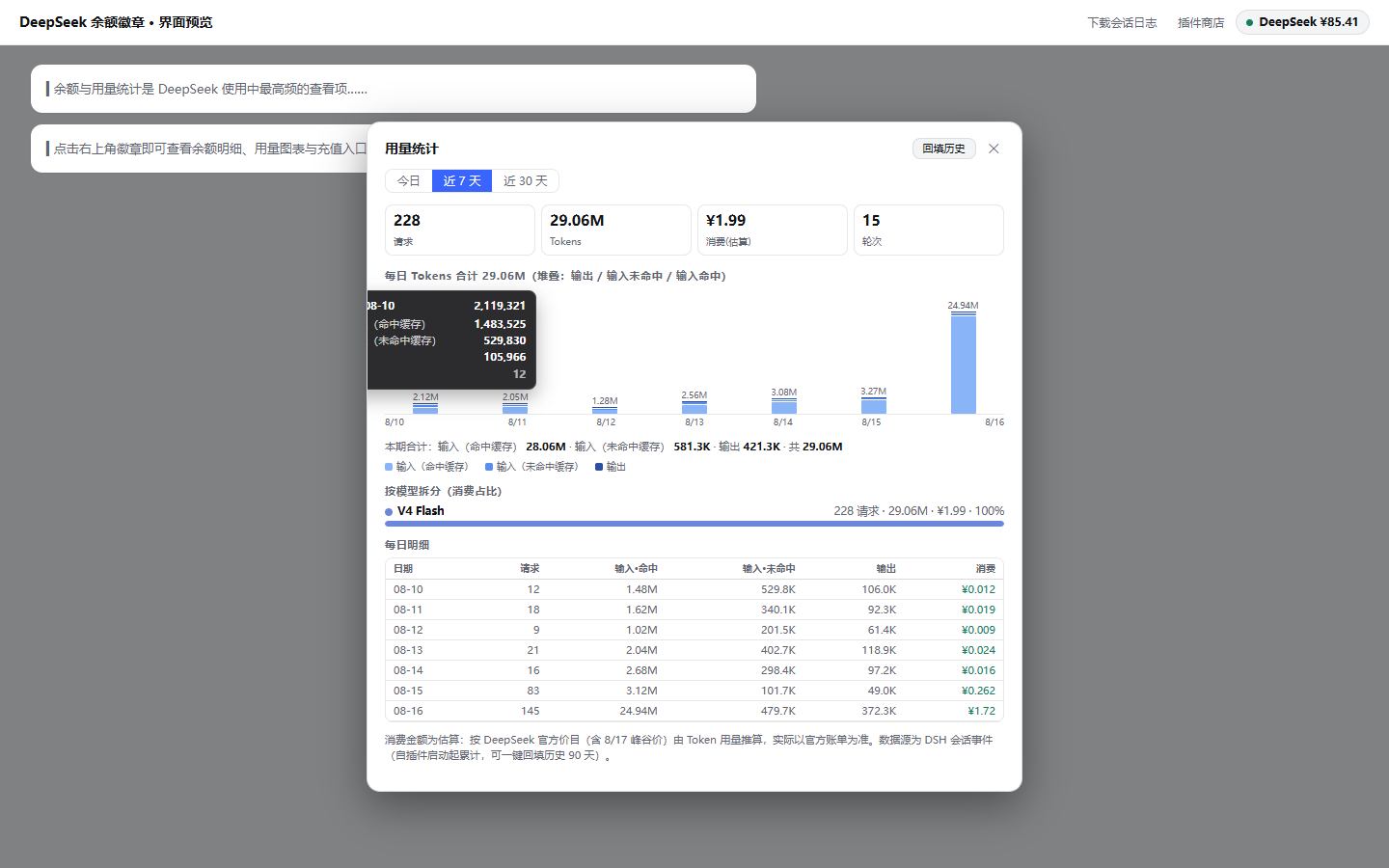
Task: Click the 421.3K value in 本期合计
Action: [x=762, y=447]
